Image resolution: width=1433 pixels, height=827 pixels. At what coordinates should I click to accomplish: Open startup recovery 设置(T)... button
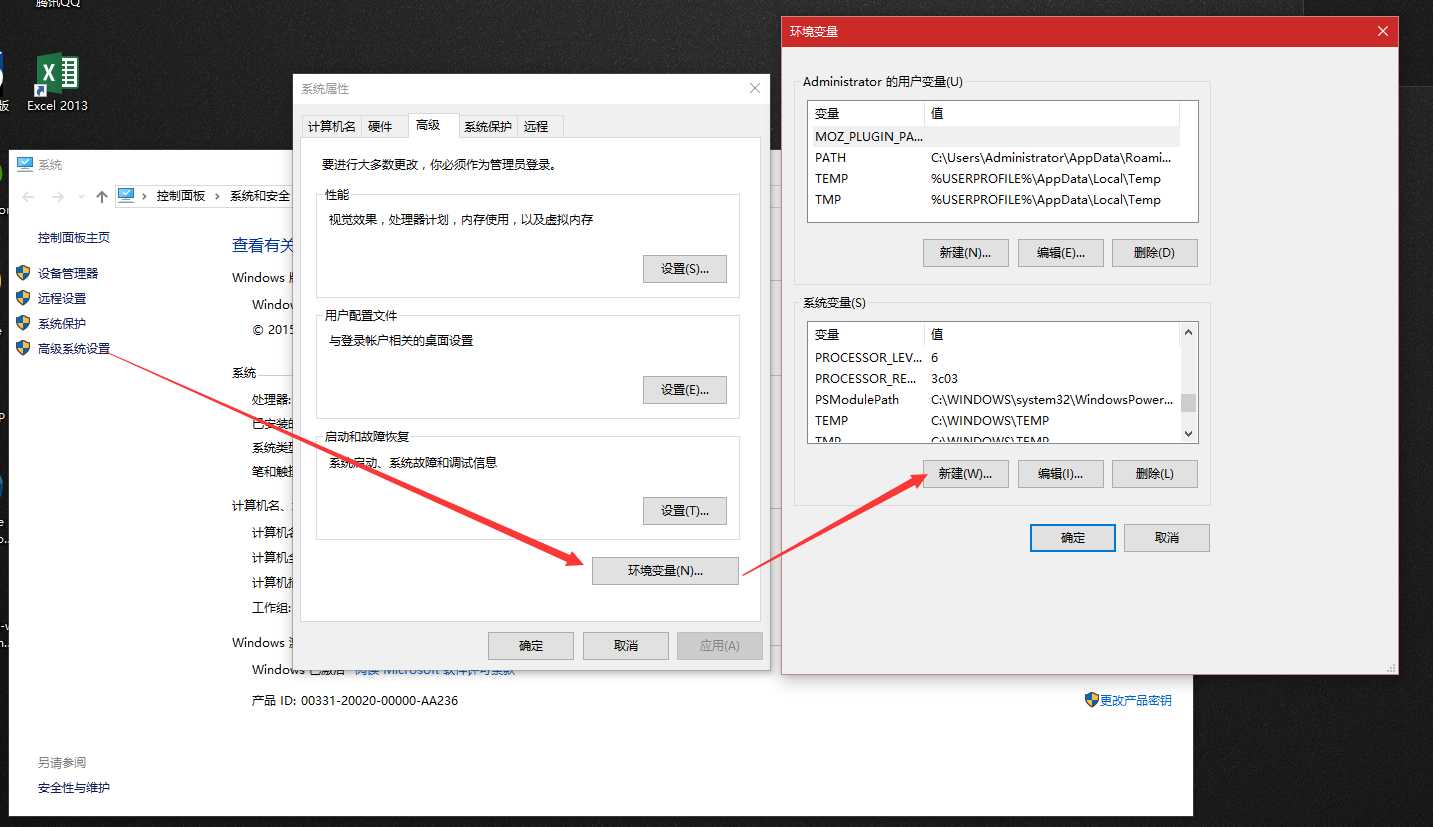[685, 511]
